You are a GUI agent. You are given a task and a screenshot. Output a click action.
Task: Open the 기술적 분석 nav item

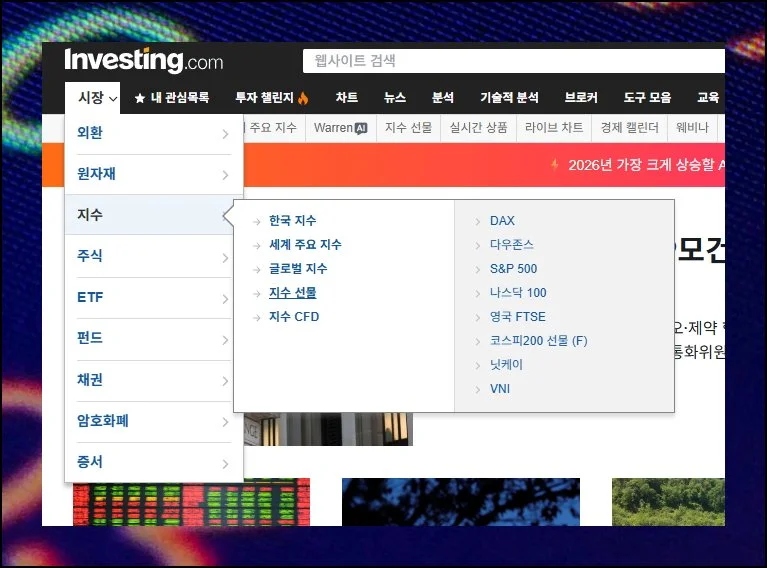[x=509, y=98]
